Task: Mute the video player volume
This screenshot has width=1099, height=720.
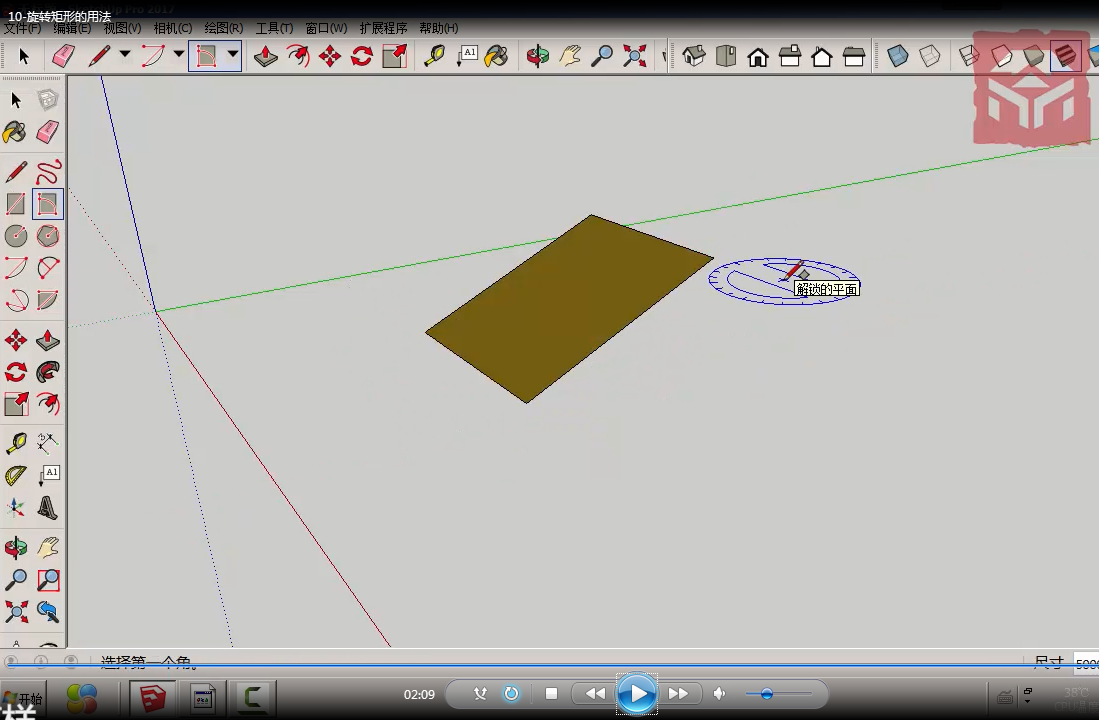Action: [719, 694]
